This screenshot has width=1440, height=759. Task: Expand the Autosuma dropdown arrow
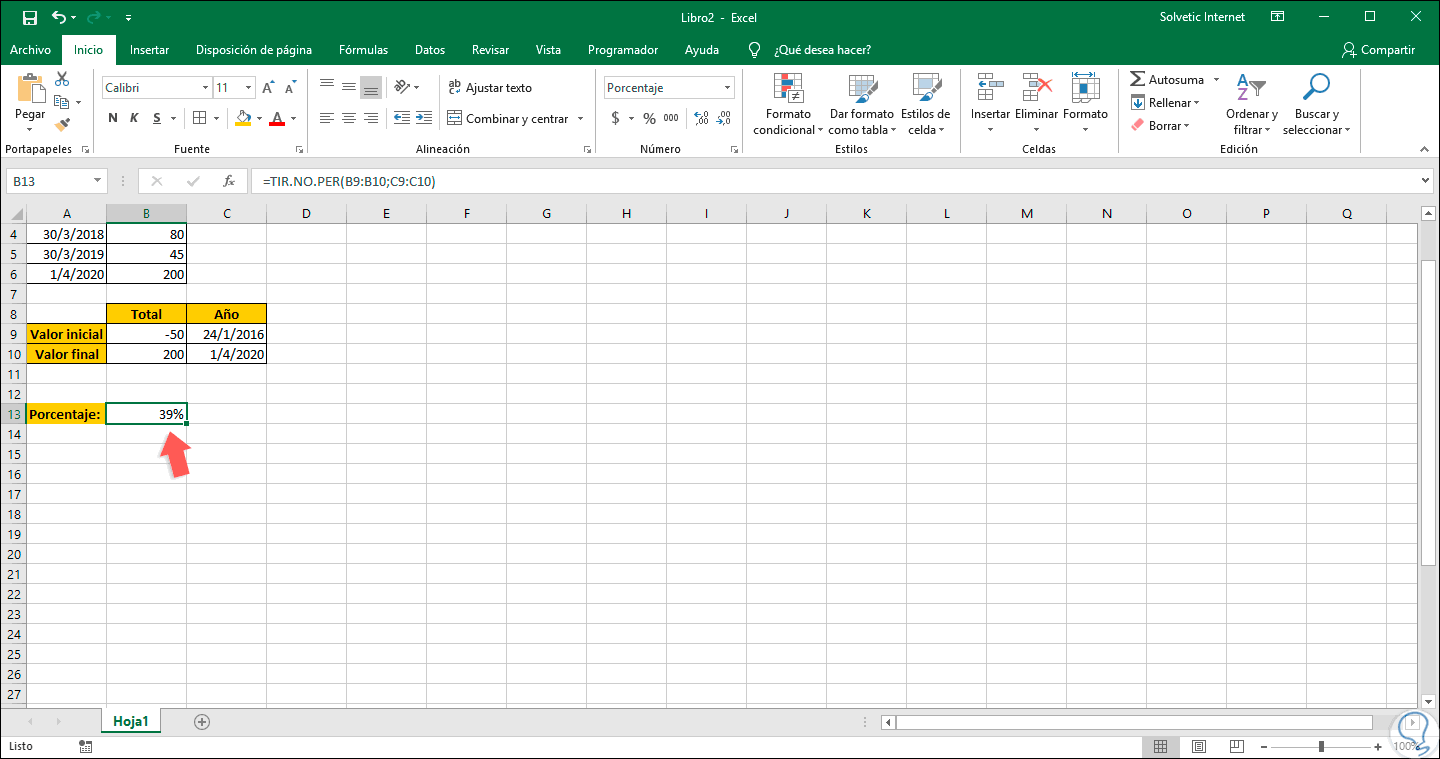coord(1216,80)
